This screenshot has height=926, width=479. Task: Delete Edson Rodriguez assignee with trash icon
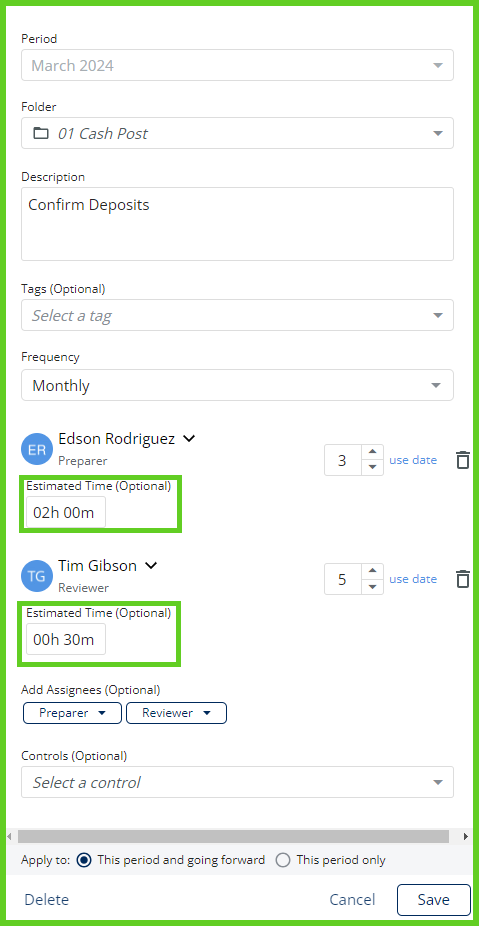(464, 459)
